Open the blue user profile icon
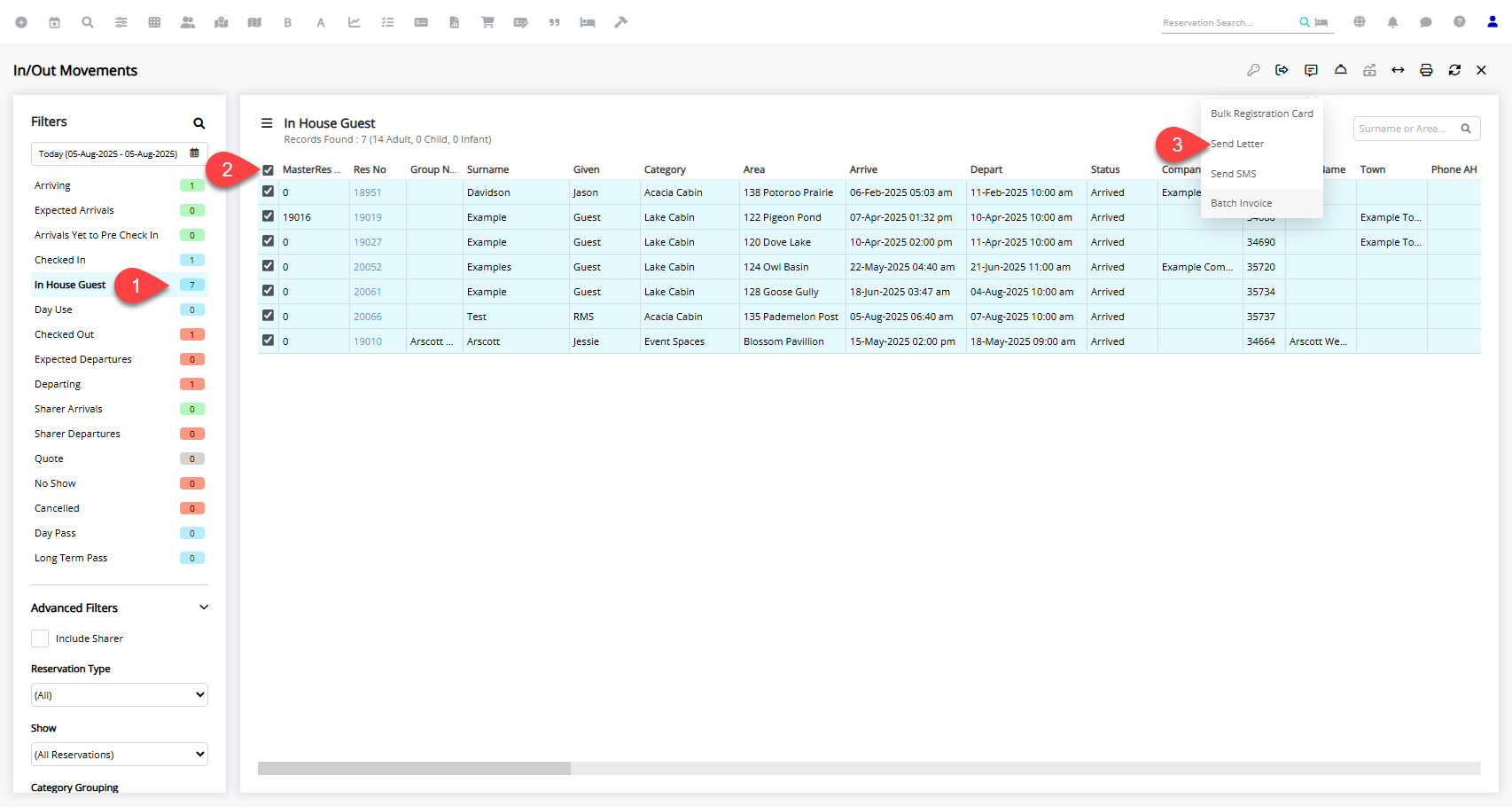The width and height of the screenshot is (1512, 807). click(x=1493, y=22)
